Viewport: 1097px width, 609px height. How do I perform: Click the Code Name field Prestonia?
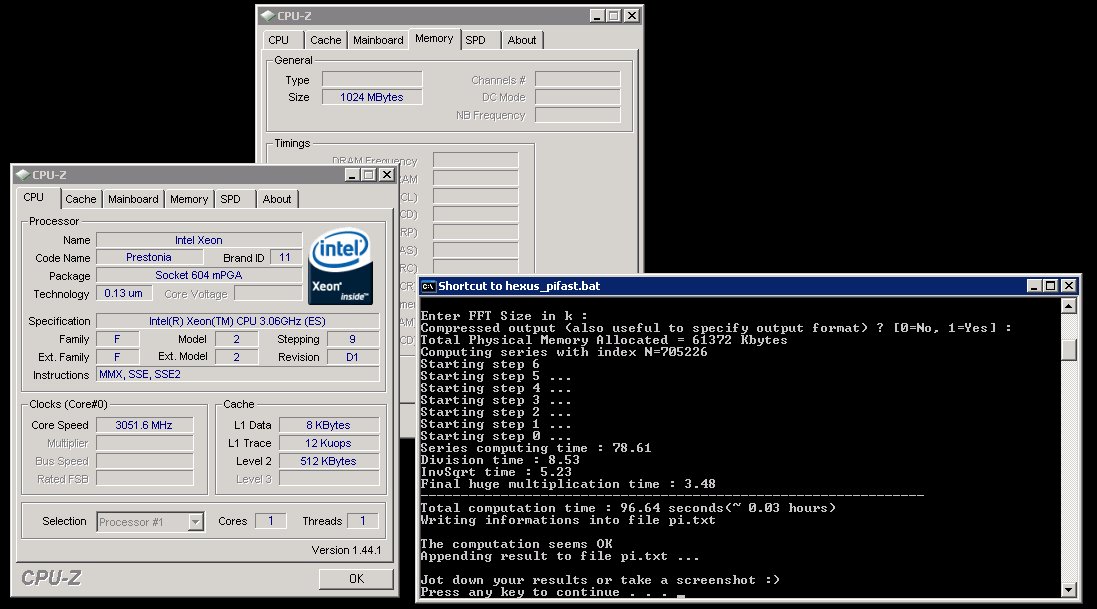[149, 258]
